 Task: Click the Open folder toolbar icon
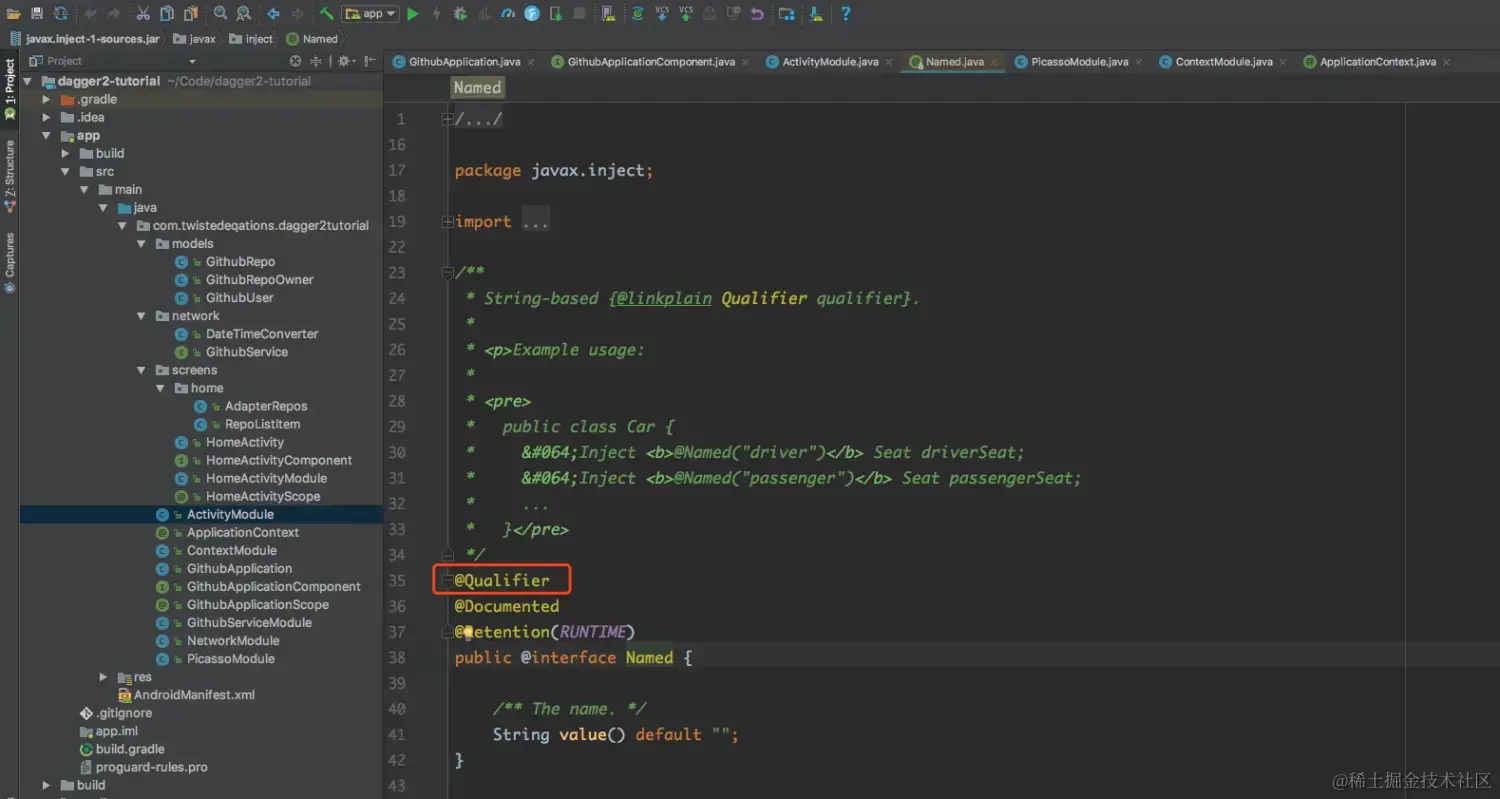13,14
